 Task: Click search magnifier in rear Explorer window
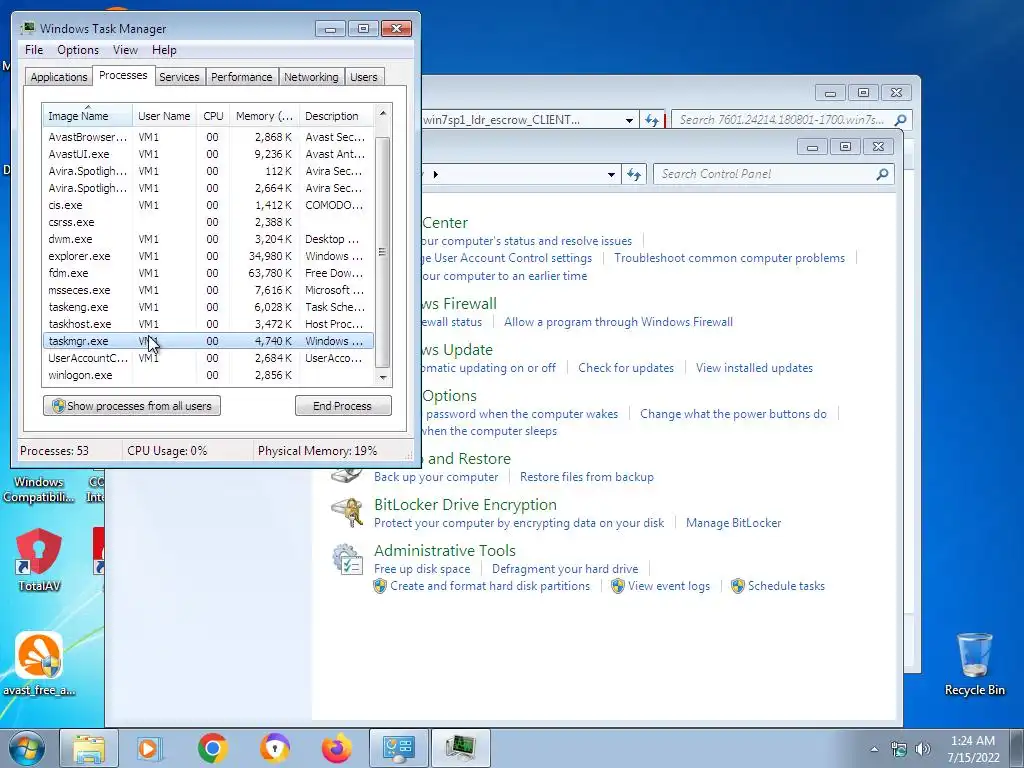click(901, 120)
